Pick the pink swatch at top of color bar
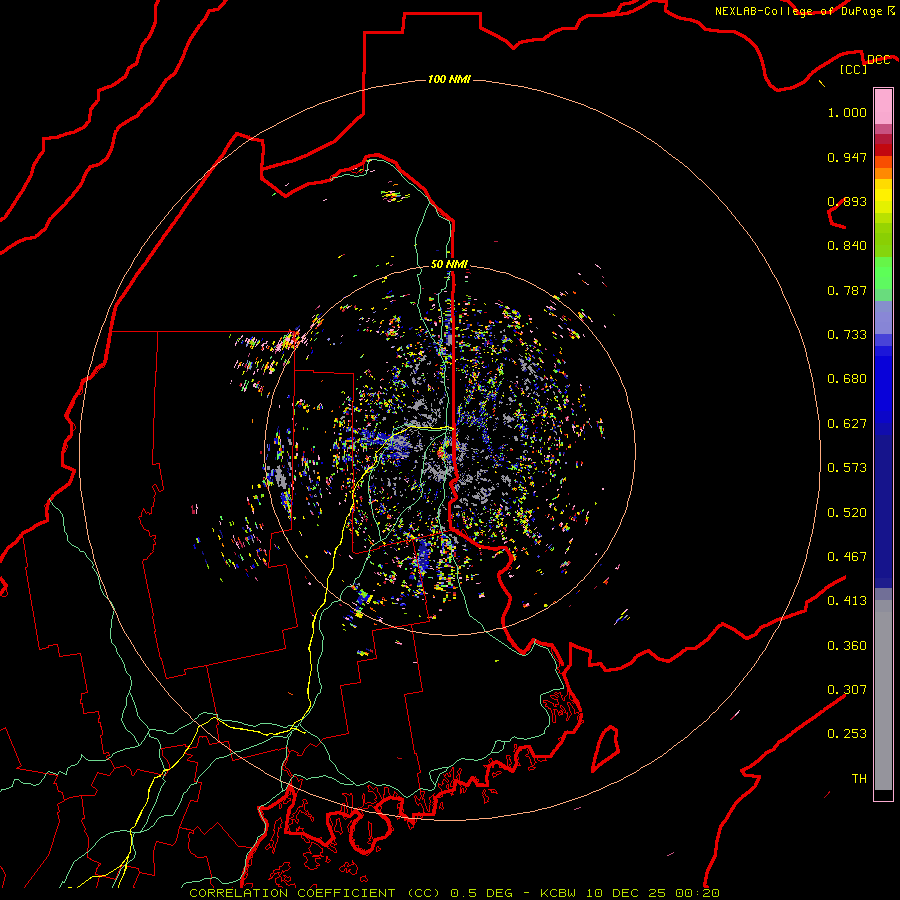Viewport: 900px width, 900px height. tap(883, 107)
